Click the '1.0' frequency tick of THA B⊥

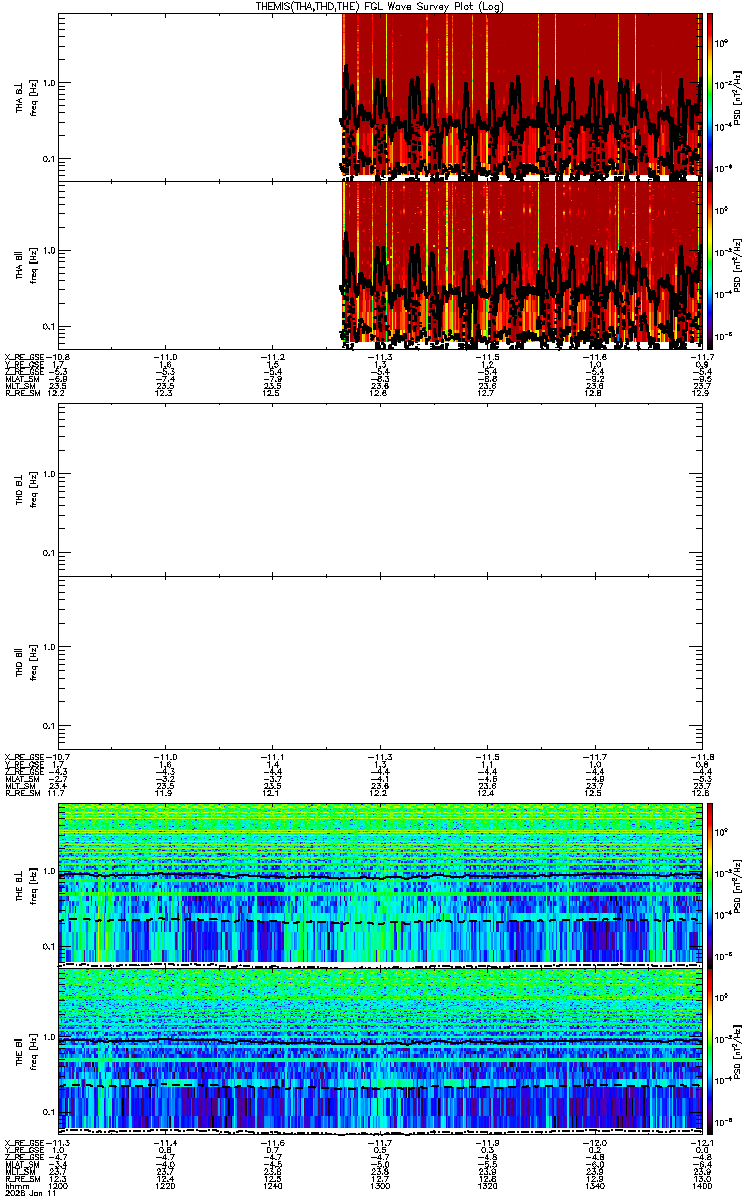click(49, 83)
